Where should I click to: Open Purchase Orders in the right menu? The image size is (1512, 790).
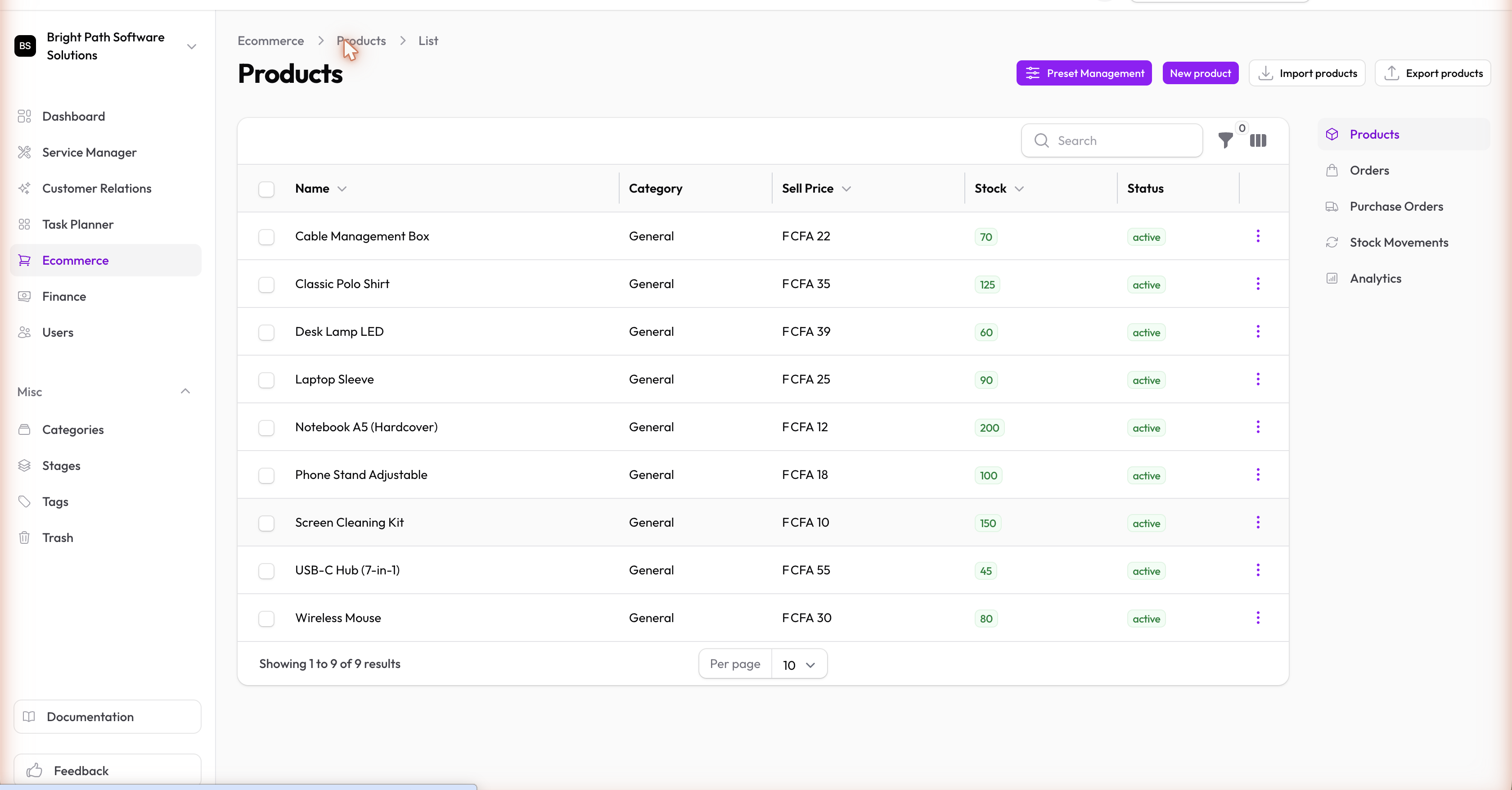[1404, 206]
